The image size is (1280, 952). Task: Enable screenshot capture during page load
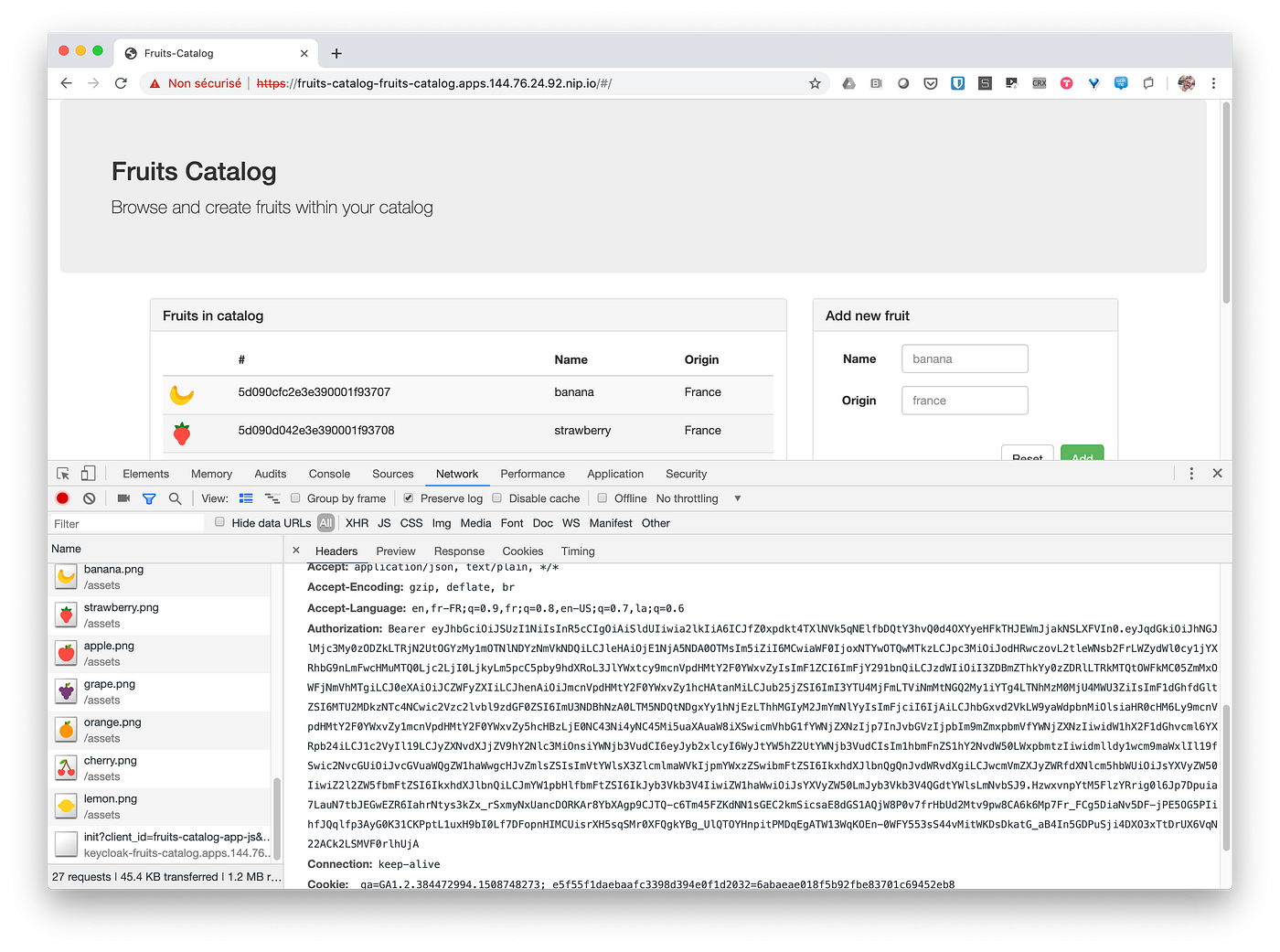(123, 498)
